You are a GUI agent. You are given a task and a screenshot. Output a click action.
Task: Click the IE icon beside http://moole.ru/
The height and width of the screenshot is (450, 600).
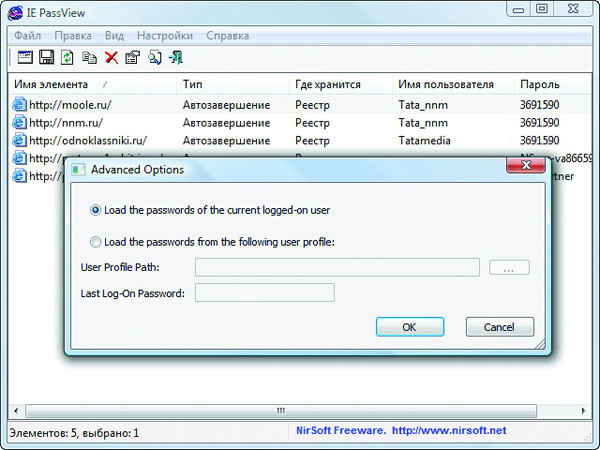coord(19,104)
